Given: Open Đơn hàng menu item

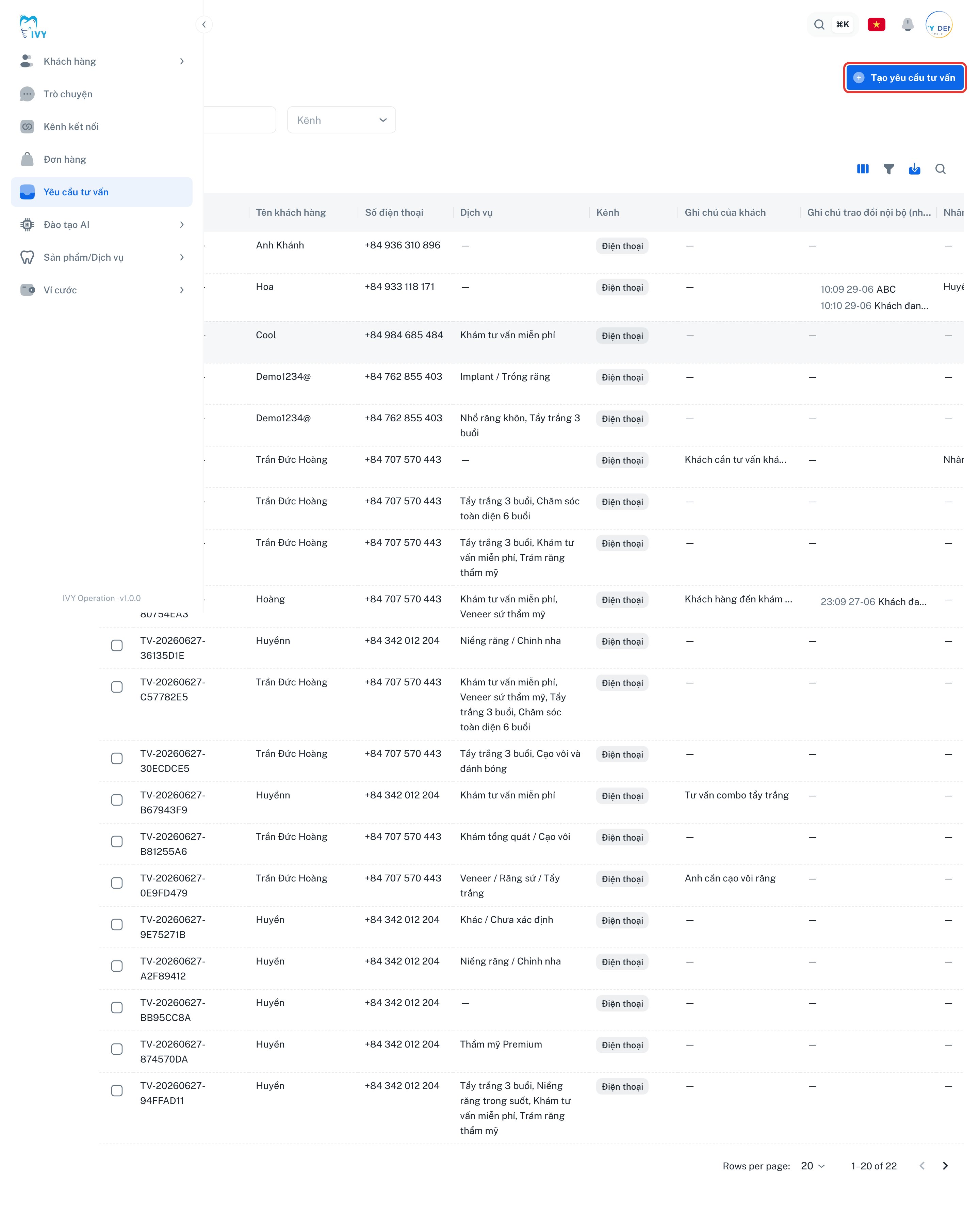Looking at the screenshot, I should click(102, 159).
